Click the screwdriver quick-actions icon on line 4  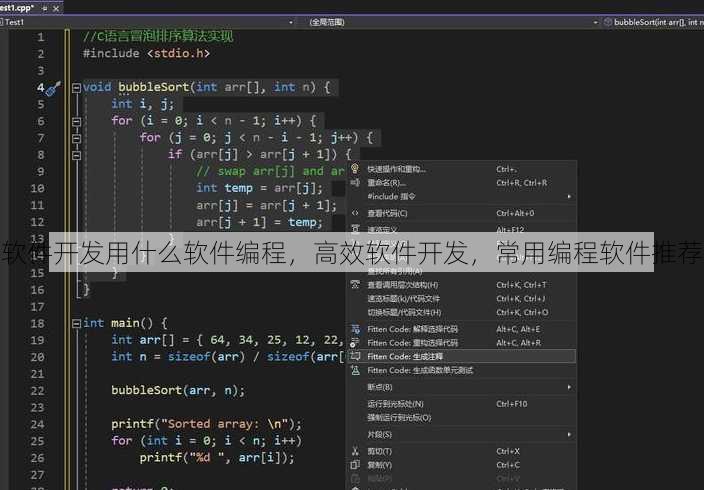click(x=53, y=89)
